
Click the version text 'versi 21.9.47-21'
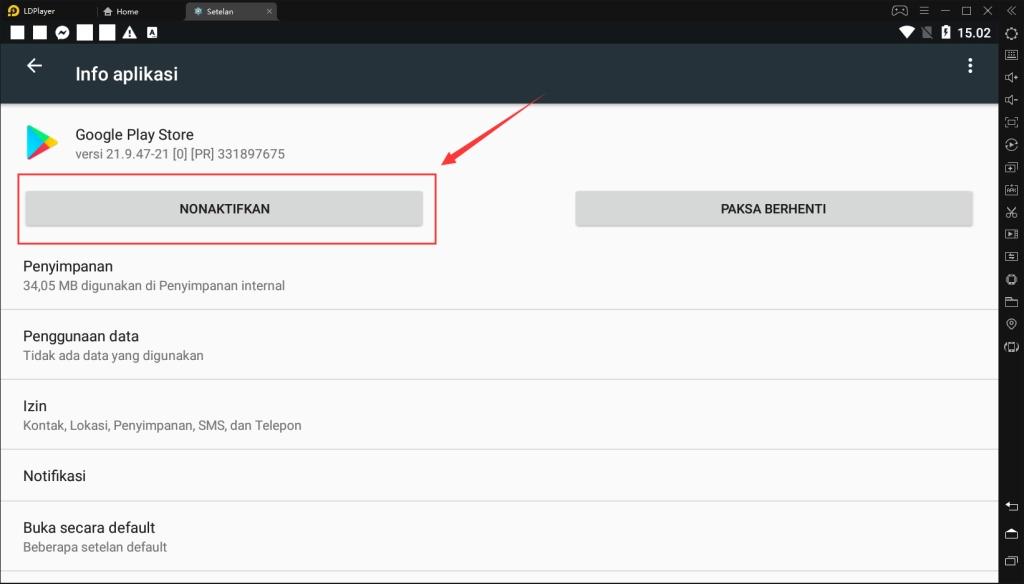[x=122, y=154]
